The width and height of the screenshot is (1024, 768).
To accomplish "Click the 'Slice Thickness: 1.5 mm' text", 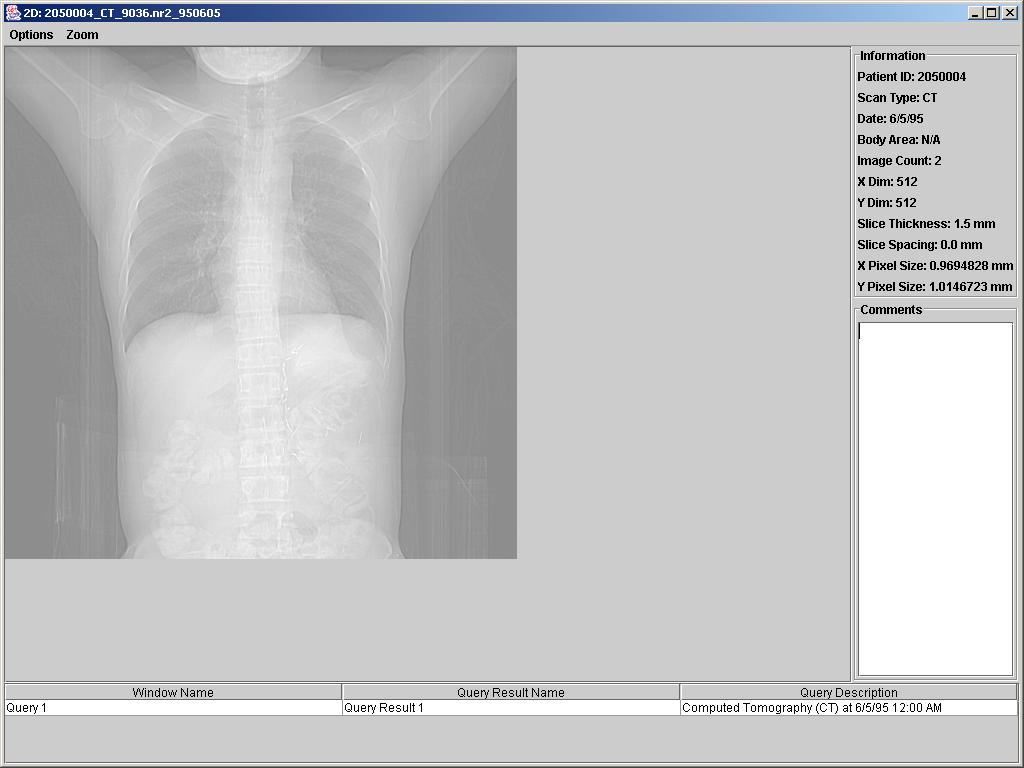I will tap(927, 224).
